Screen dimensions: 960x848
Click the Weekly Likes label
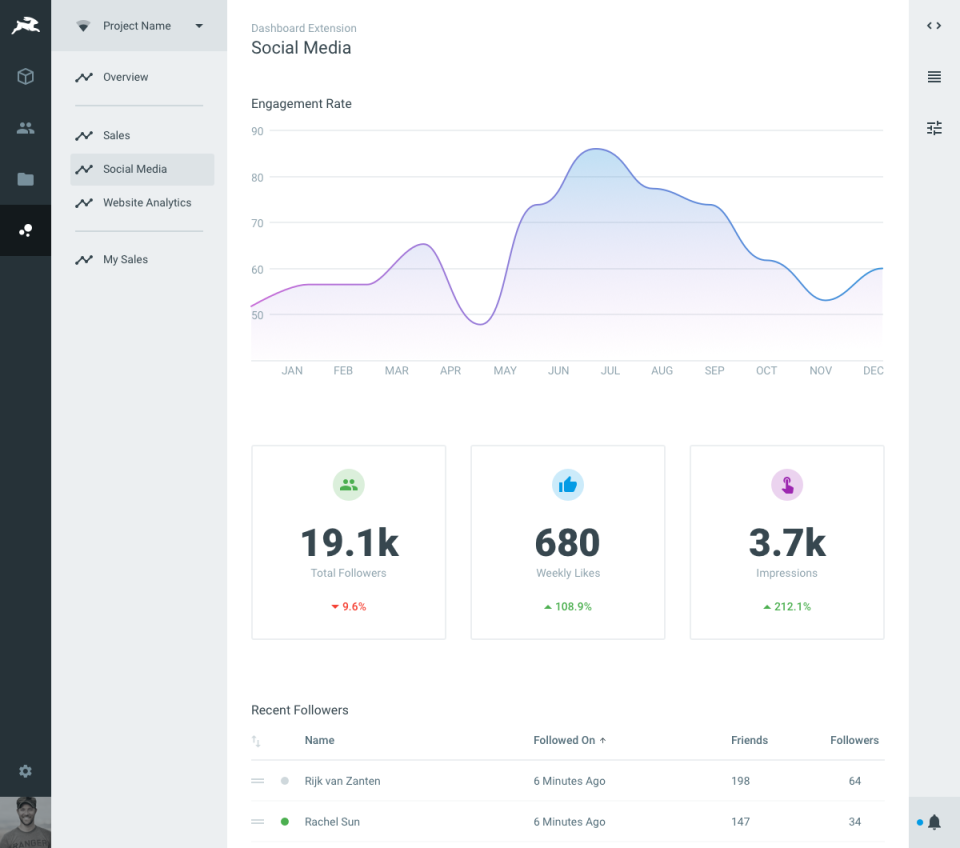(x=568, y=573)
